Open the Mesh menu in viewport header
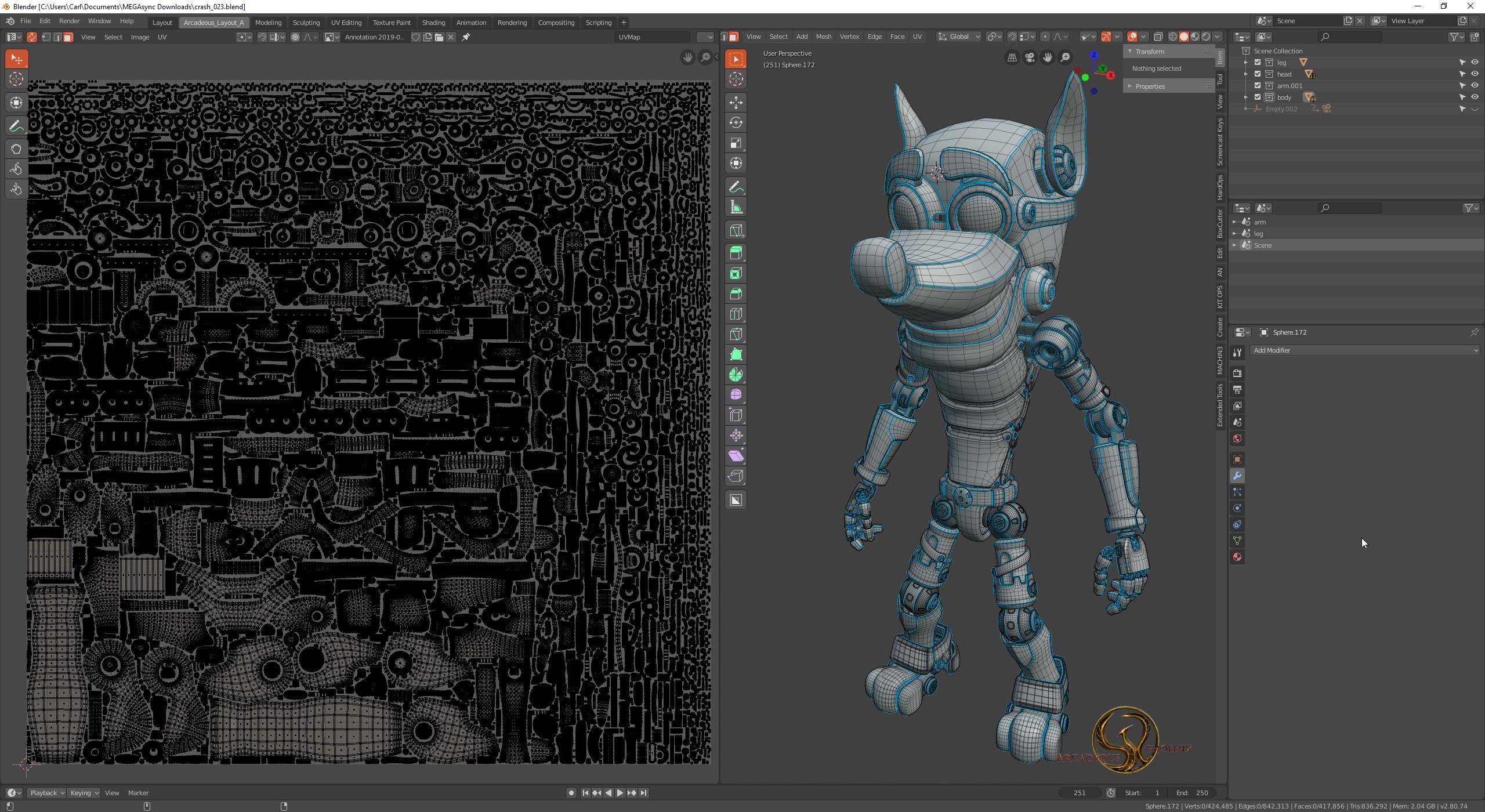This screenshot has width=1485, height=812. [x=823, y=37]
